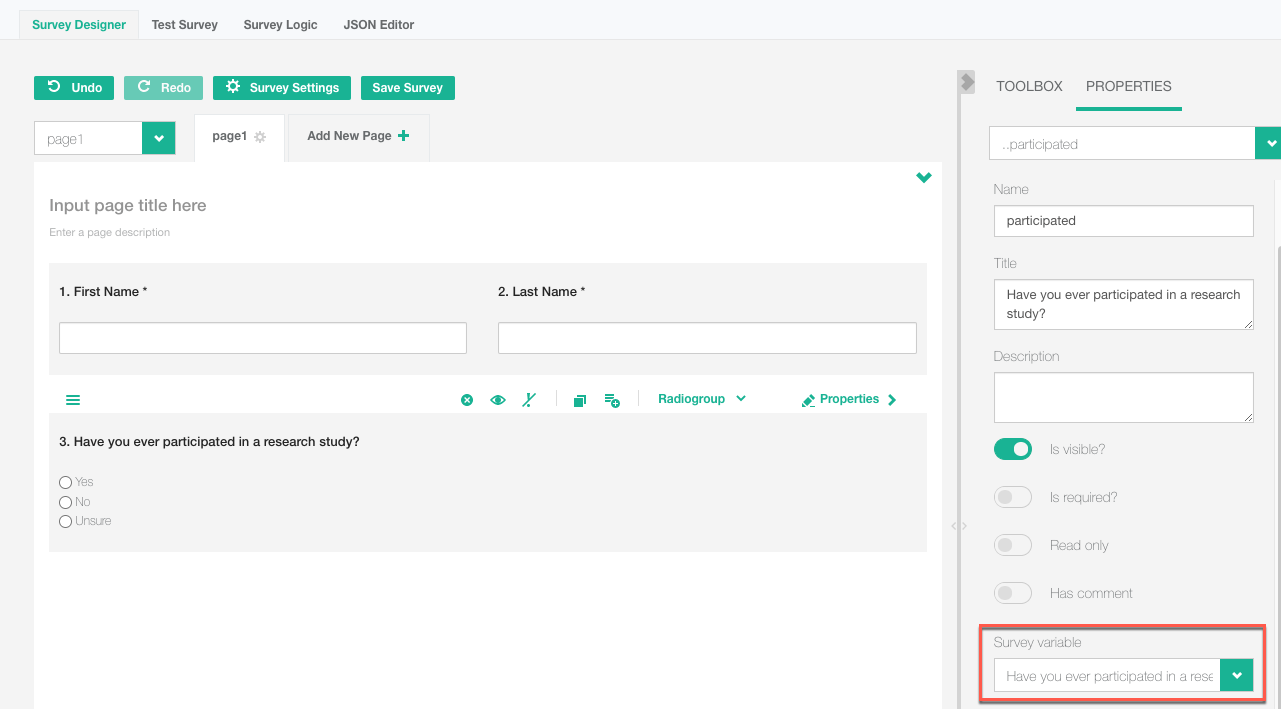Viewport: 1281px width, 709px height.
Task: Open the page1 selector dropdown
Action: coord(159,139)
